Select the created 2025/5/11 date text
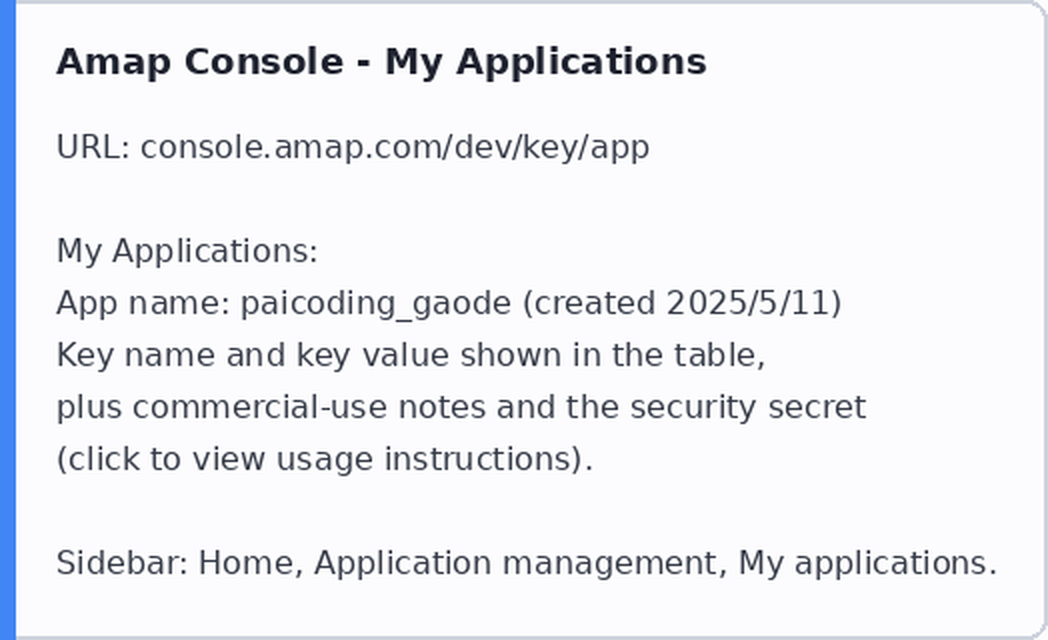The width and height of the screenshot is (1048, 640). pyautogui.click(x=682, y=303)
